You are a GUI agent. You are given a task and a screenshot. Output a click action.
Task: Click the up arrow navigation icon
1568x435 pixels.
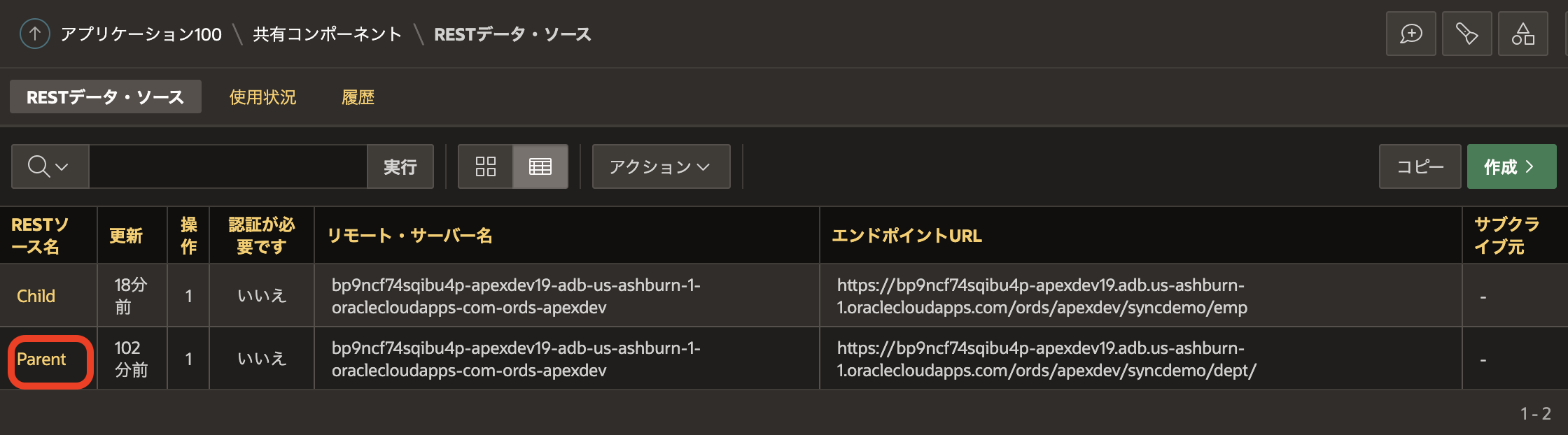click(x=34, y=34)
